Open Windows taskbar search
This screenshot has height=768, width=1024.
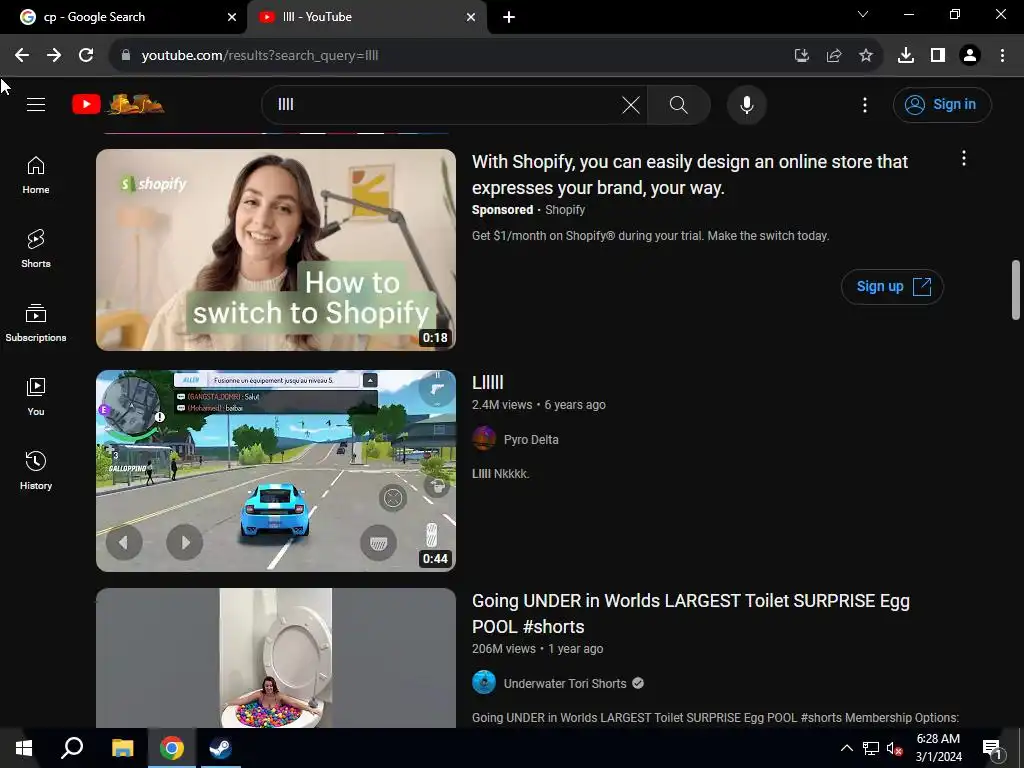pos(72,748)
